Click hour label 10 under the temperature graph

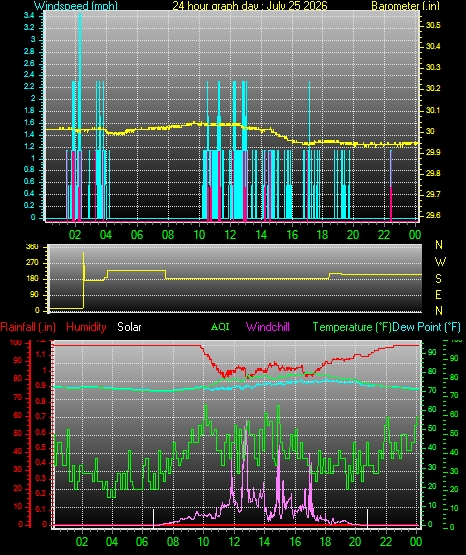(203, 542)
